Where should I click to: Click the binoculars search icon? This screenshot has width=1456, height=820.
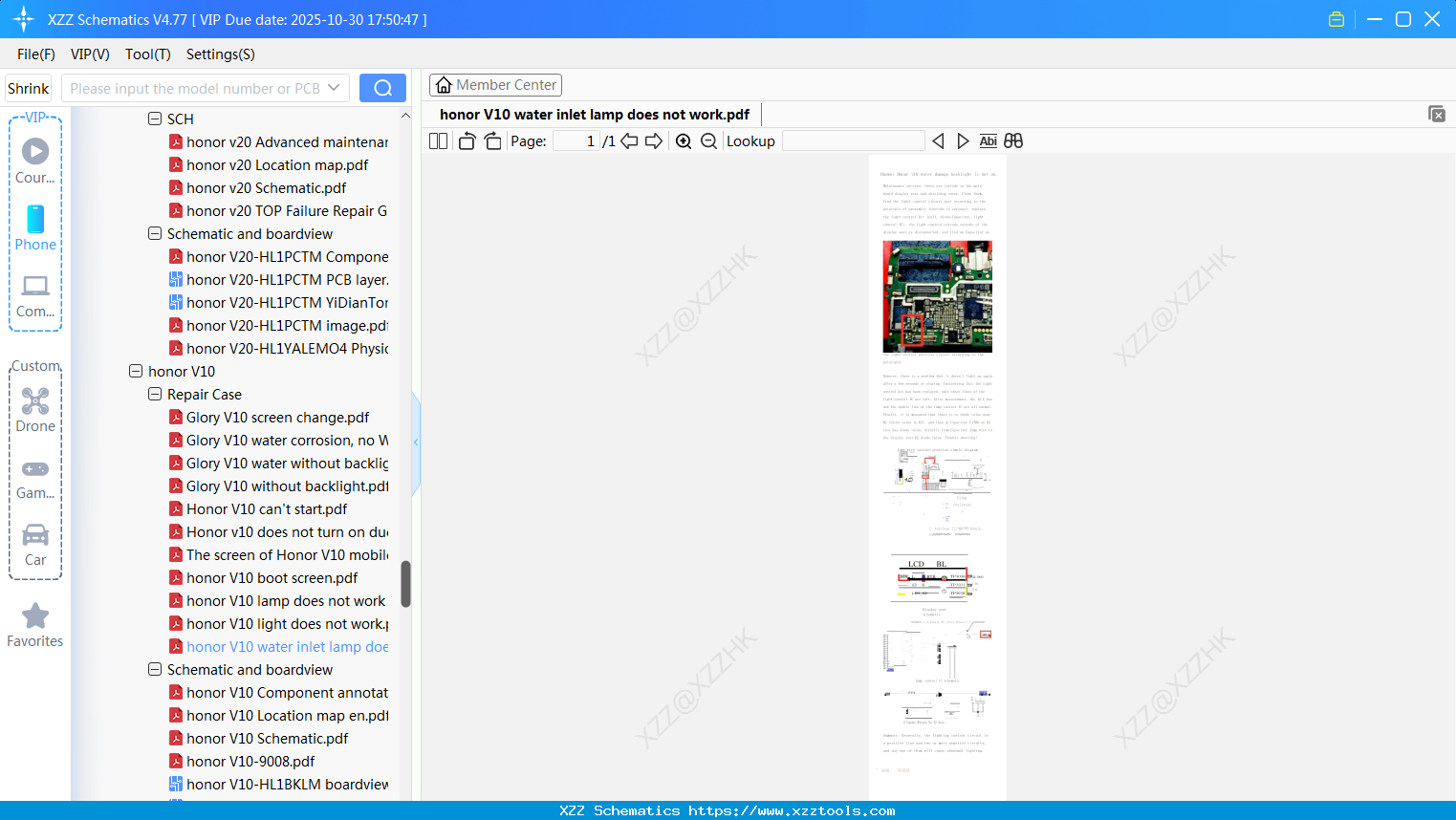tap(1013, 140)
